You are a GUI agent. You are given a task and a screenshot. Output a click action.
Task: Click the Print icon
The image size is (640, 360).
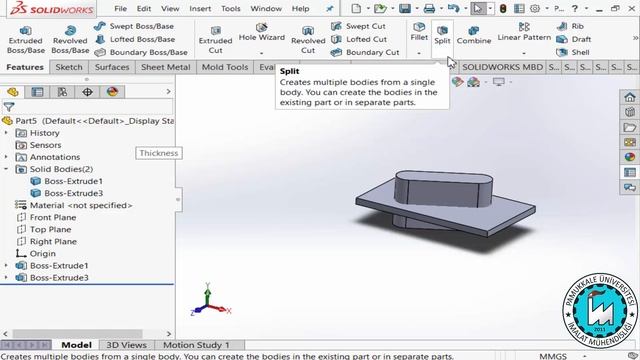(429, 8)
